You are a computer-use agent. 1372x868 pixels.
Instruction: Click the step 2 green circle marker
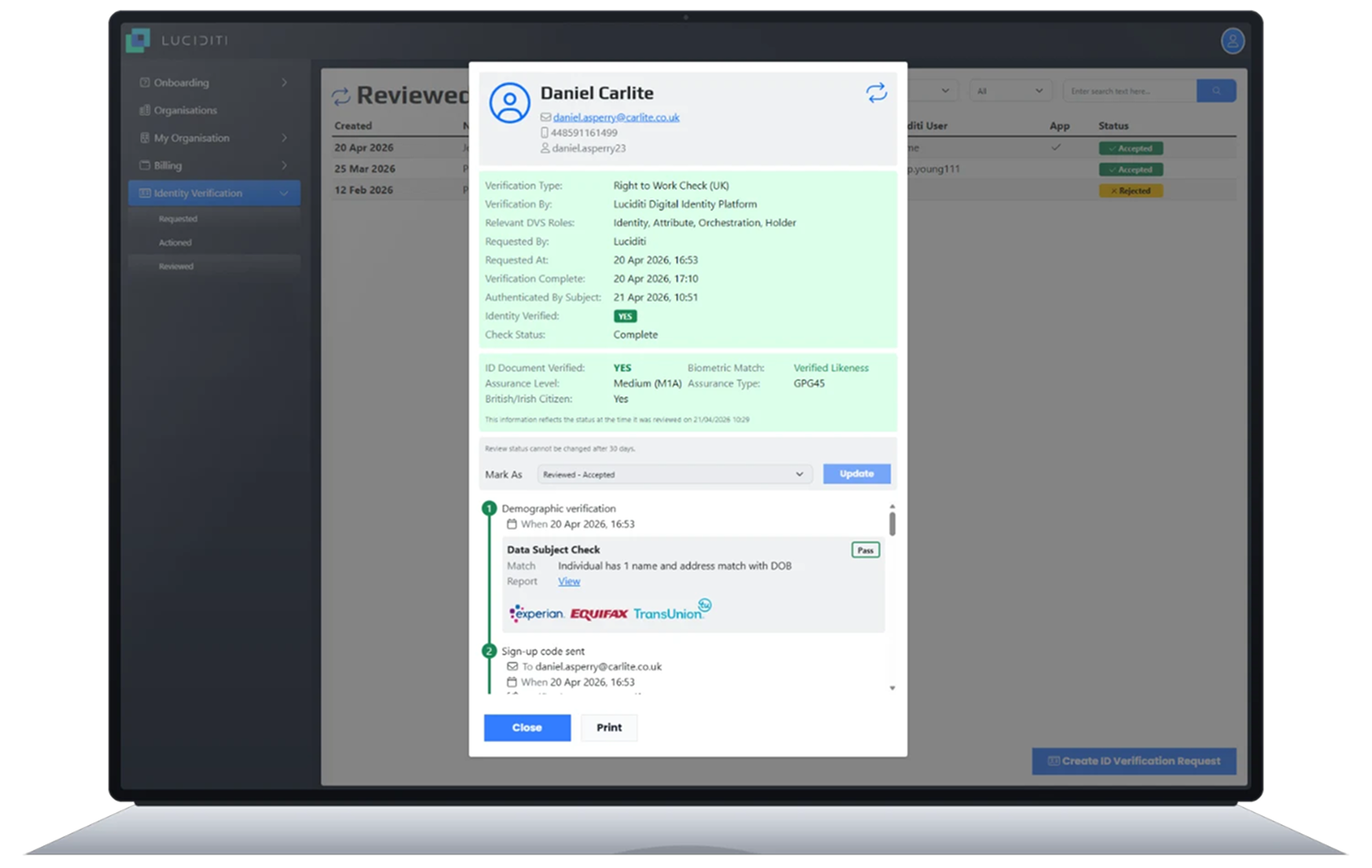point(488,651)
